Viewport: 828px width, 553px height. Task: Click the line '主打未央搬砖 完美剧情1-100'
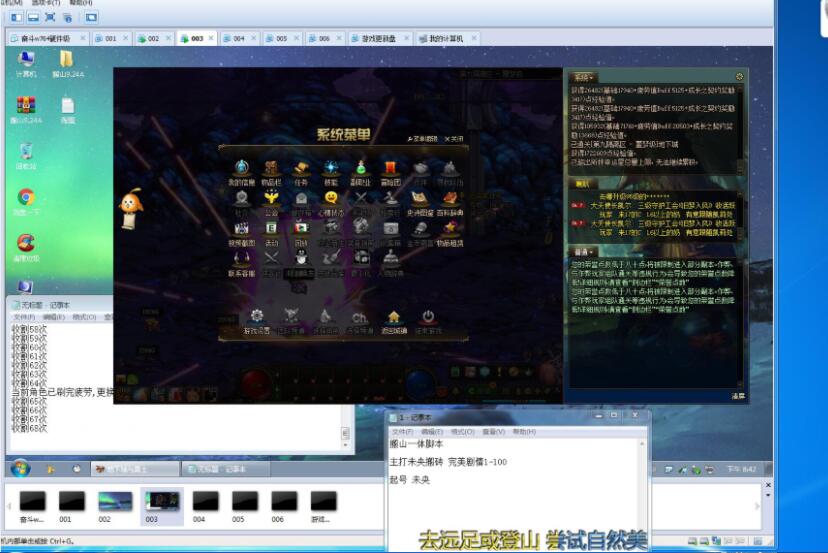448,462
